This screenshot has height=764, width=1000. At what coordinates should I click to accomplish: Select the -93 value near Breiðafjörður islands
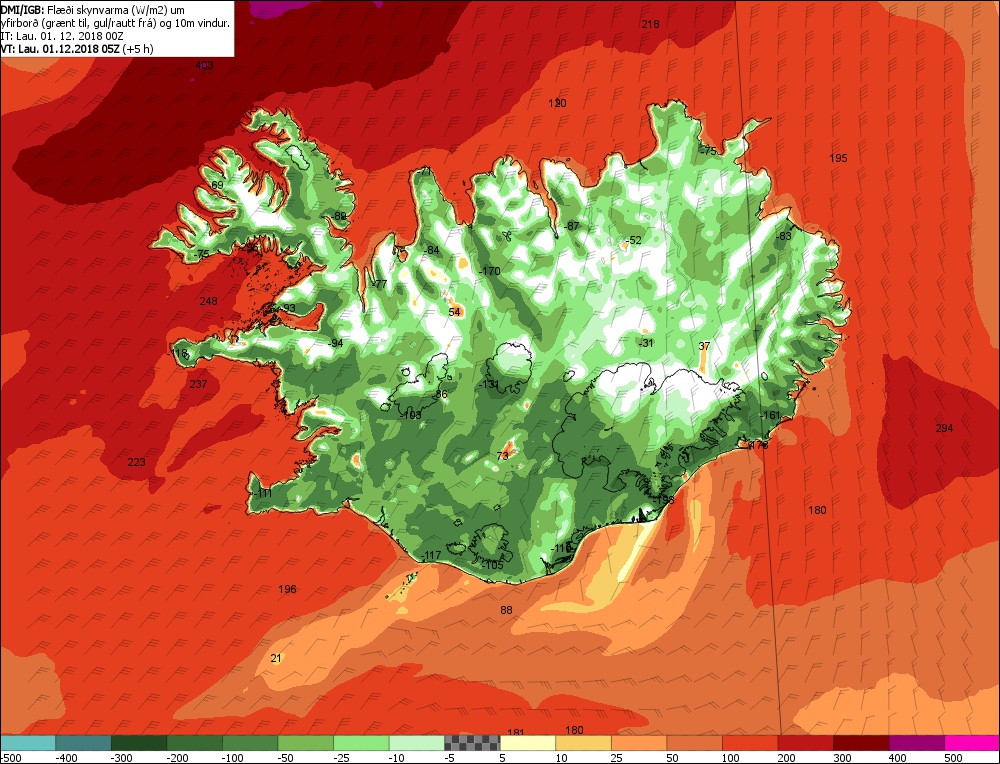288,309
